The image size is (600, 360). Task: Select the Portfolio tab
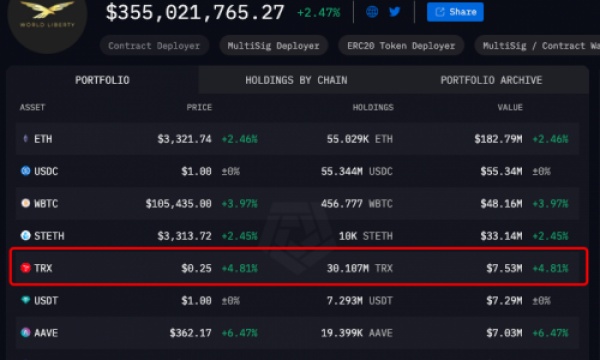pos(102,80)
